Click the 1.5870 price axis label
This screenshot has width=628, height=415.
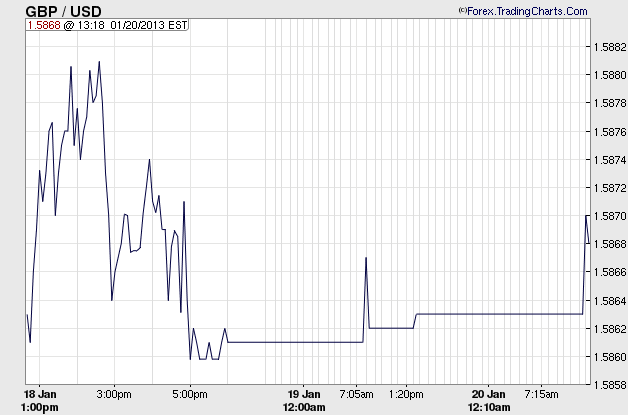pyautogui.click(x=609, y=216)
